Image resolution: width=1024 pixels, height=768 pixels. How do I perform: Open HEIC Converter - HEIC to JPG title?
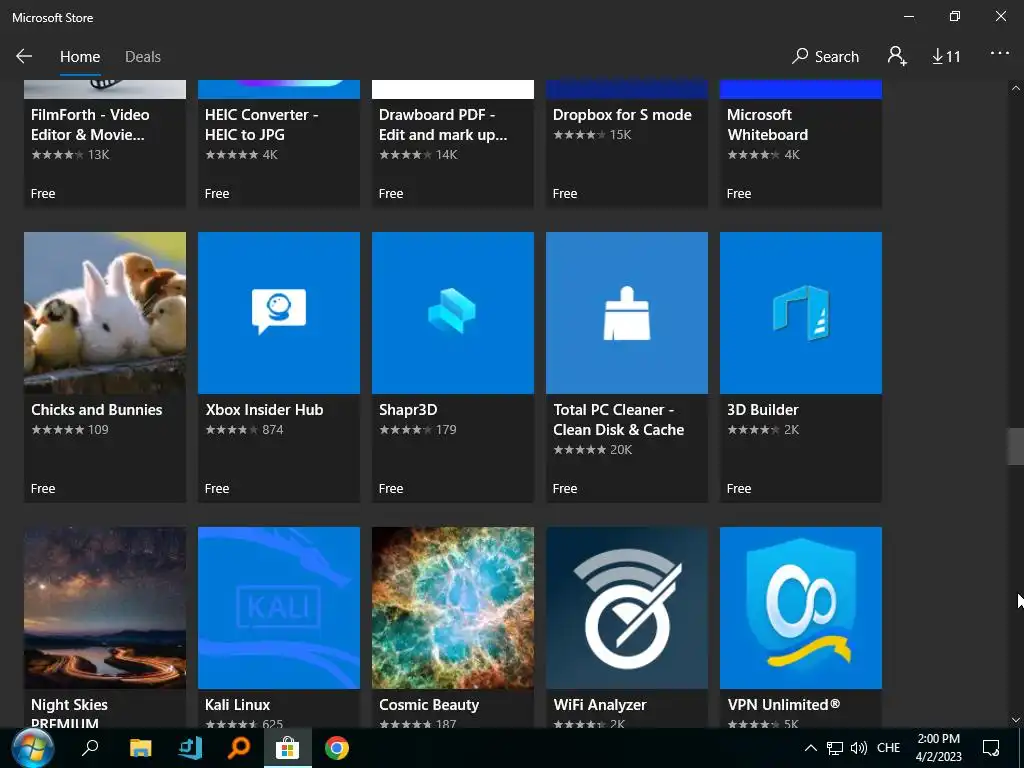click(262, 125)
